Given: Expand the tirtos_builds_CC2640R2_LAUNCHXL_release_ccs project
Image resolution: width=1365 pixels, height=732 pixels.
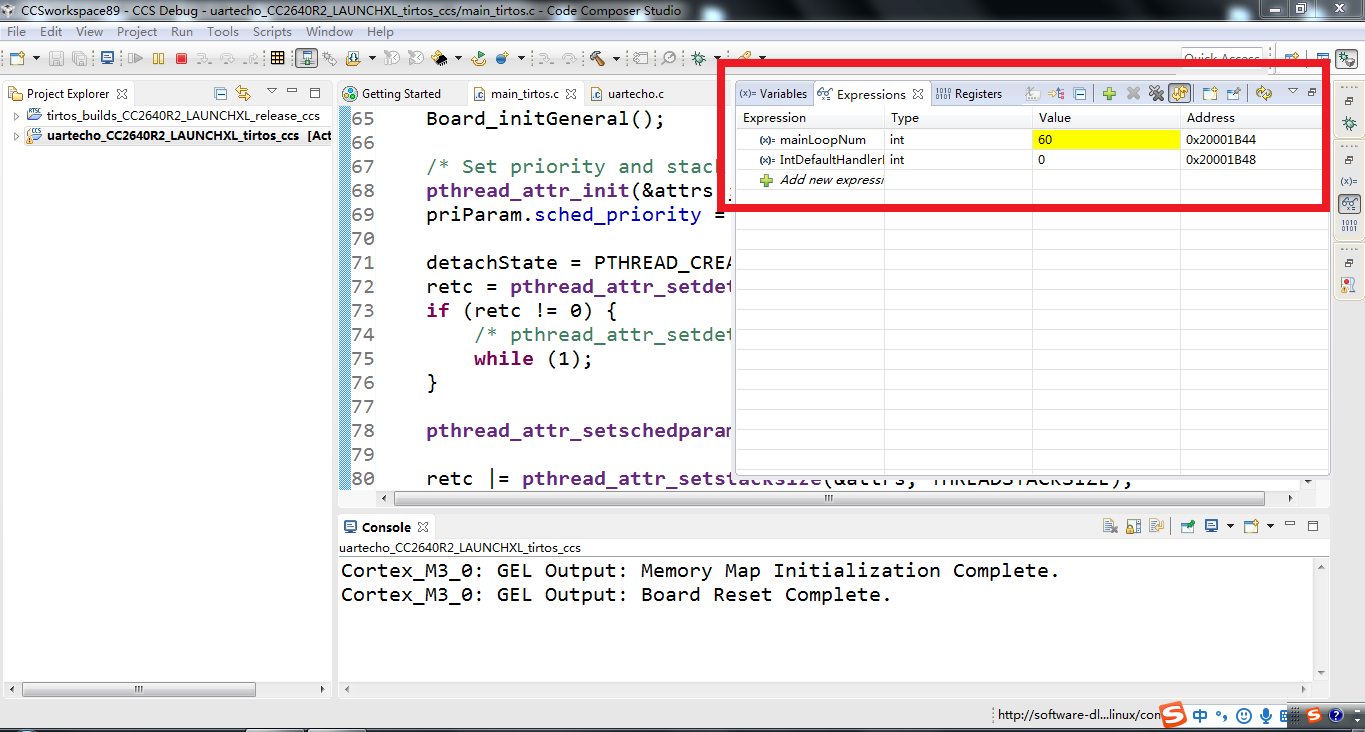Looking at the screenshot, I should pyautogui.click(x=16, y=116).
